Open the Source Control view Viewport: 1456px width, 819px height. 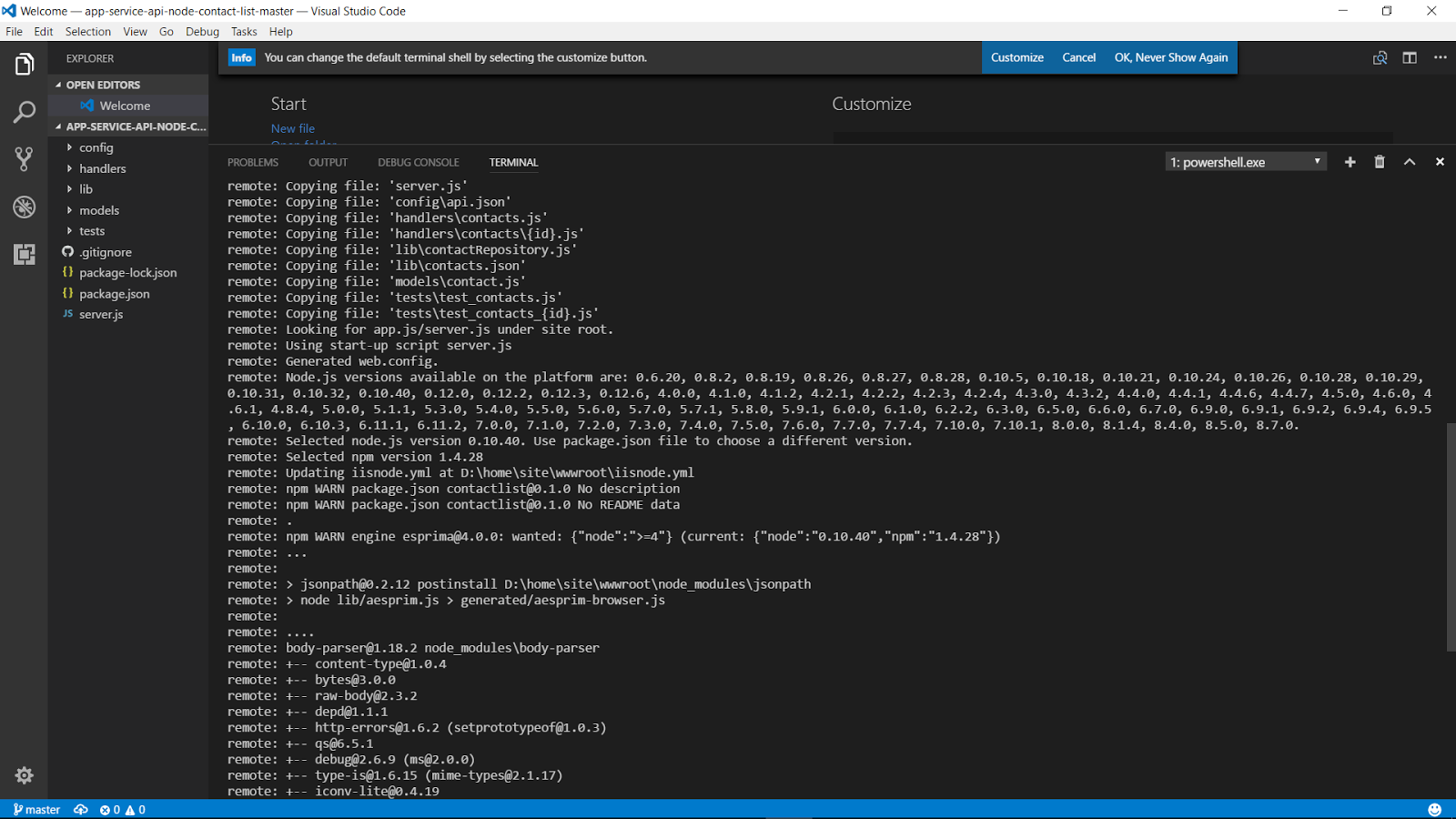(x=24, y=159)
